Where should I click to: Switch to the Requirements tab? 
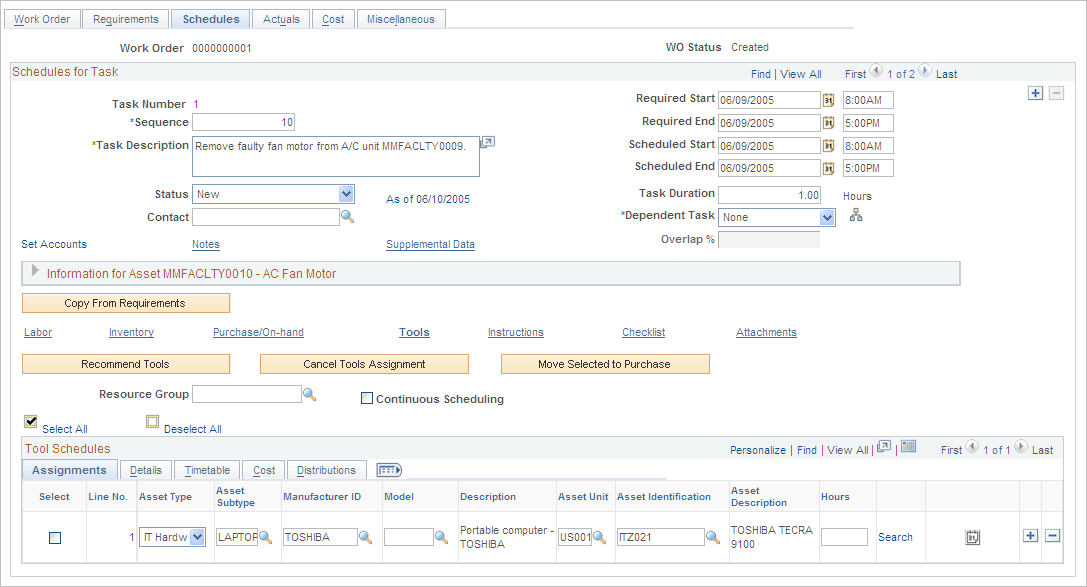click(125, 18)
